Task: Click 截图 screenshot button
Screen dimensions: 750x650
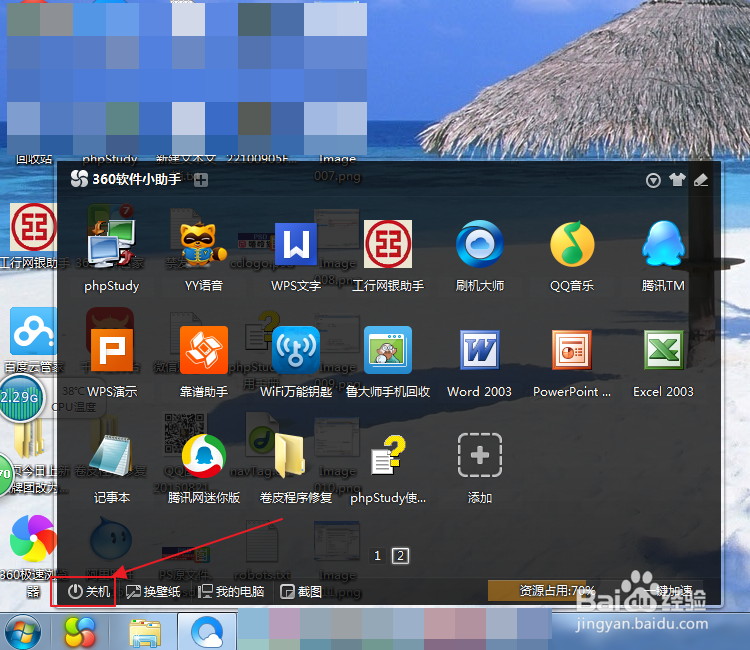Action: pos(301,592)
